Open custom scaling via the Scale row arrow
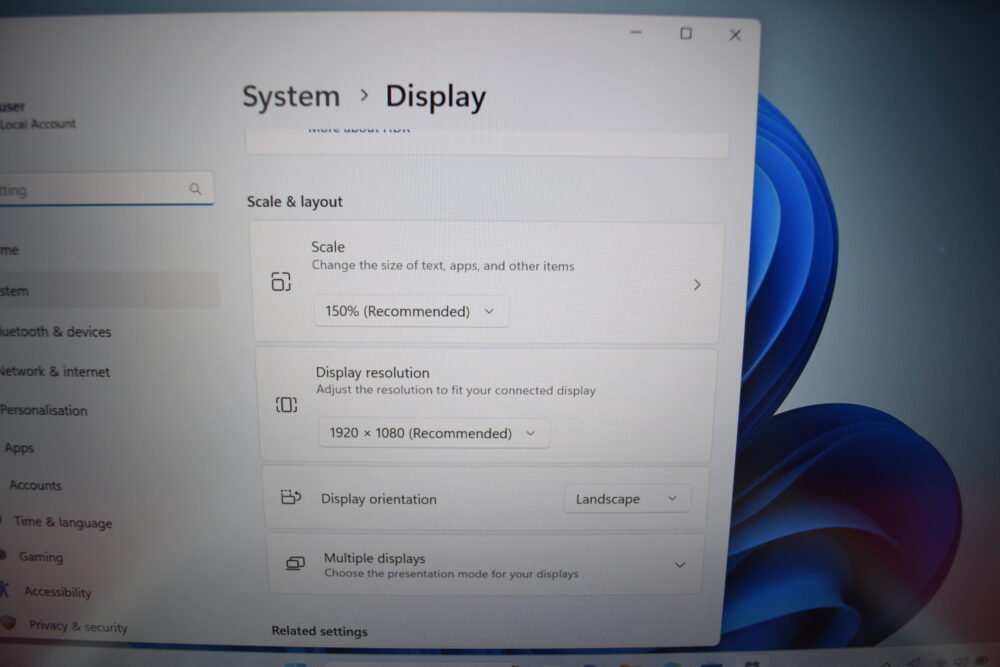 [697, 284]
